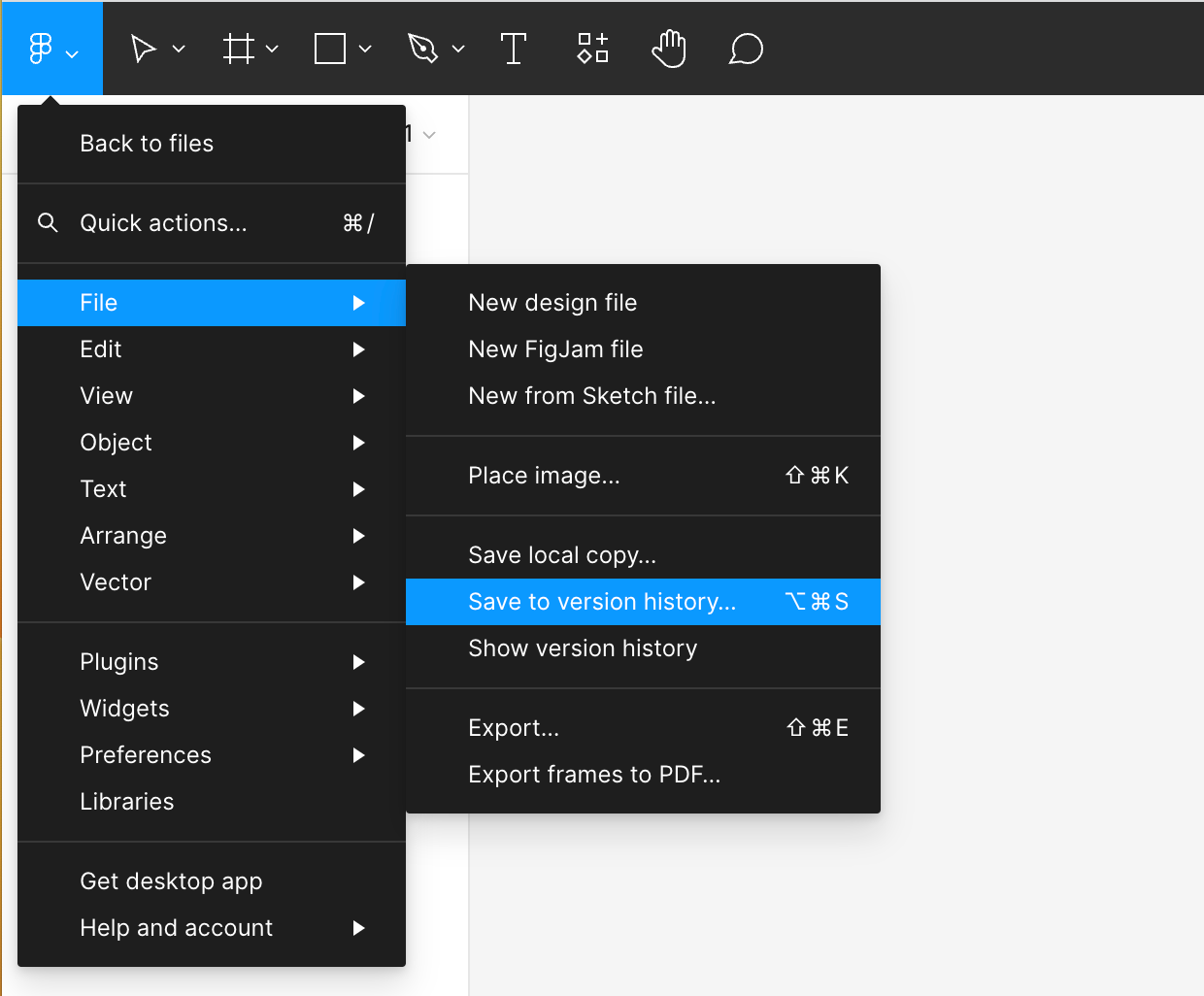
Task: Select the Hand tool
Action: coord(669,49)
